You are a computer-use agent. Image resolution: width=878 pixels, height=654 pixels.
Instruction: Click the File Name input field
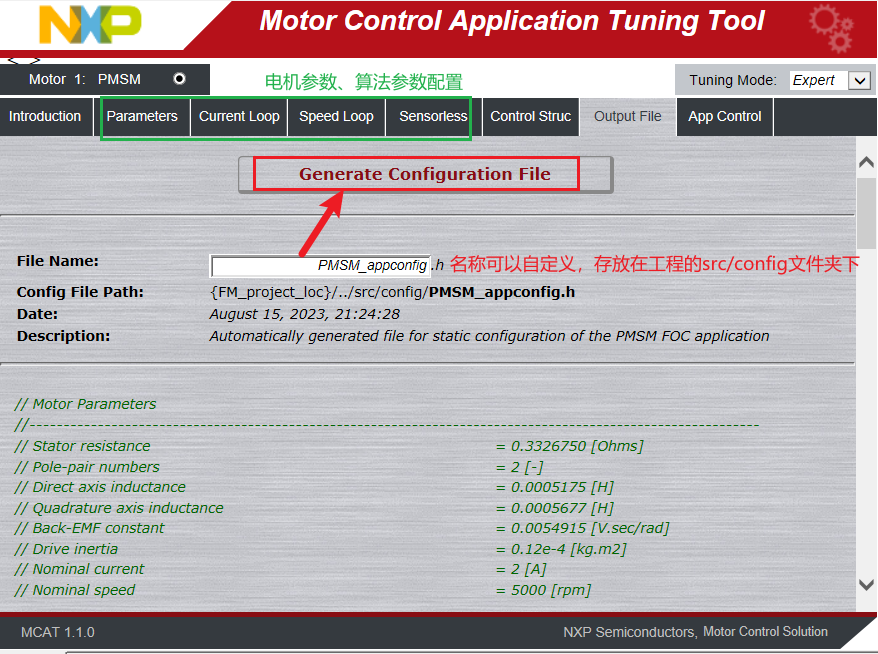[321, 265]
